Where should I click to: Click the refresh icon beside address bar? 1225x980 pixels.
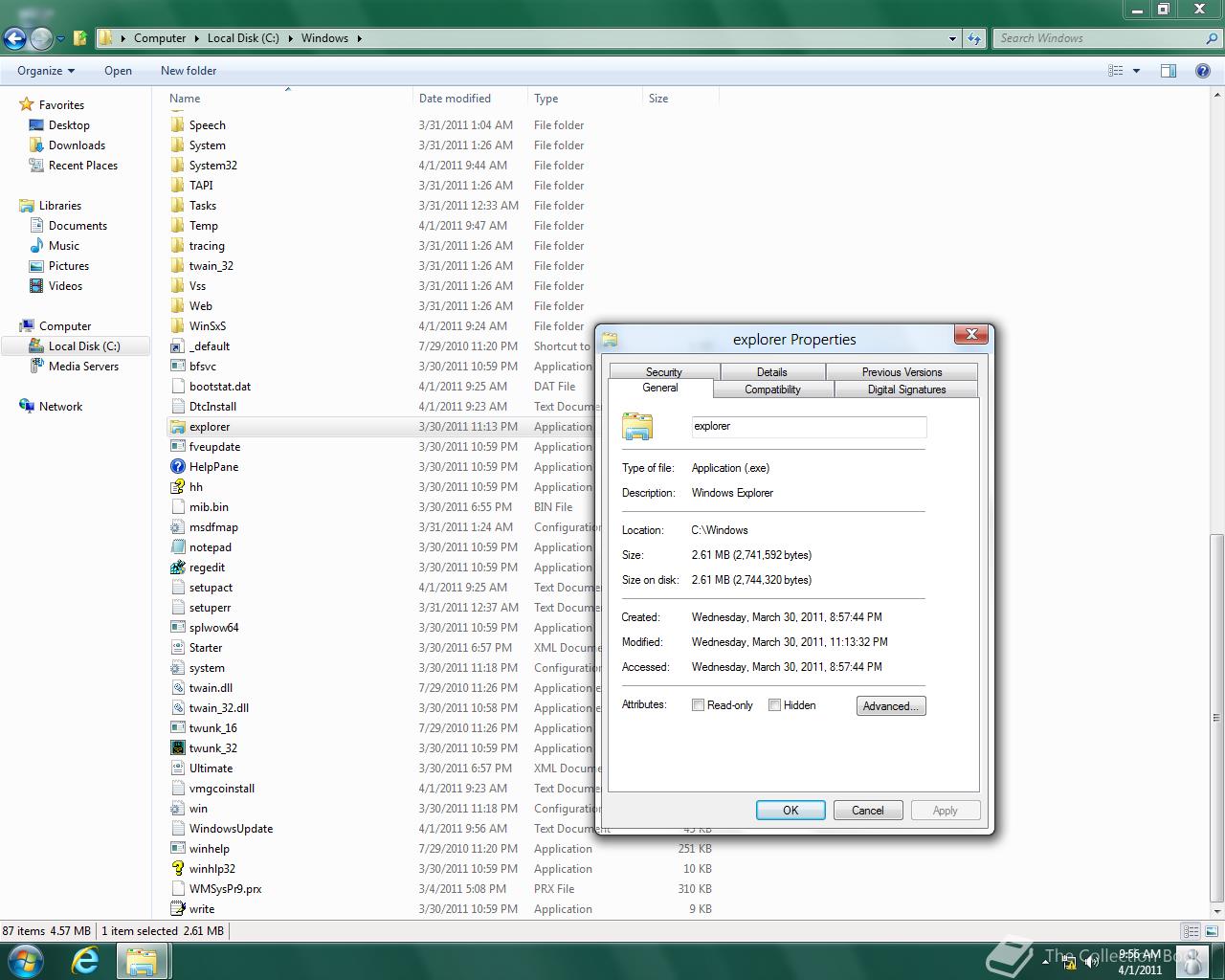[x=974, y=38]
